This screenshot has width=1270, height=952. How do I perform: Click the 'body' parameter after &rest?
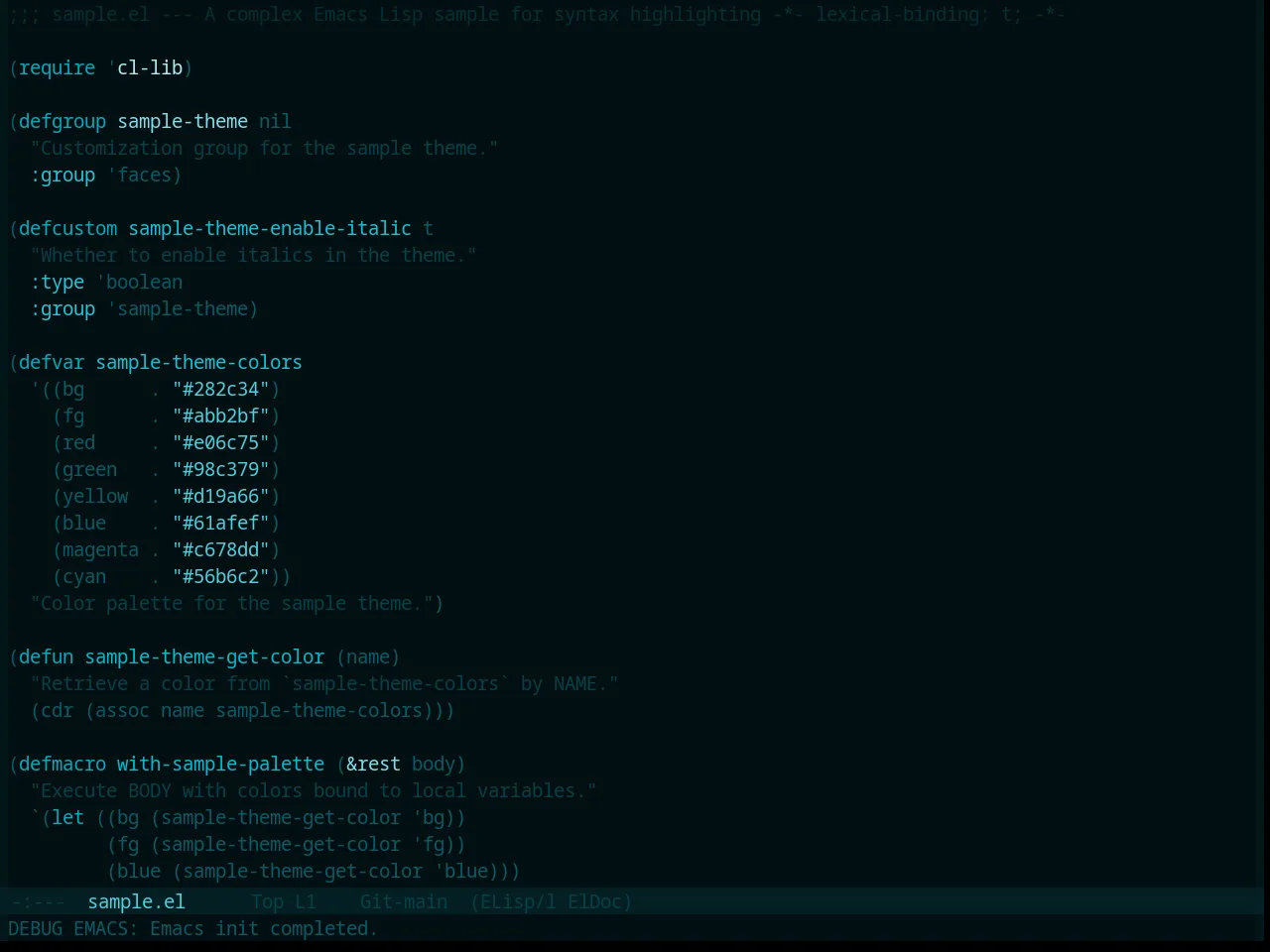point(433,764)
